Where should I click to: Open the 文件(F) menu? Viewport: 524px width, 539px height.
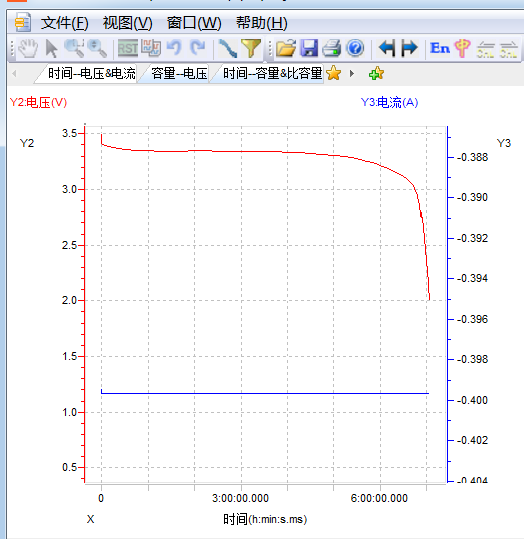pyautogui.click(x=65, y=23)
